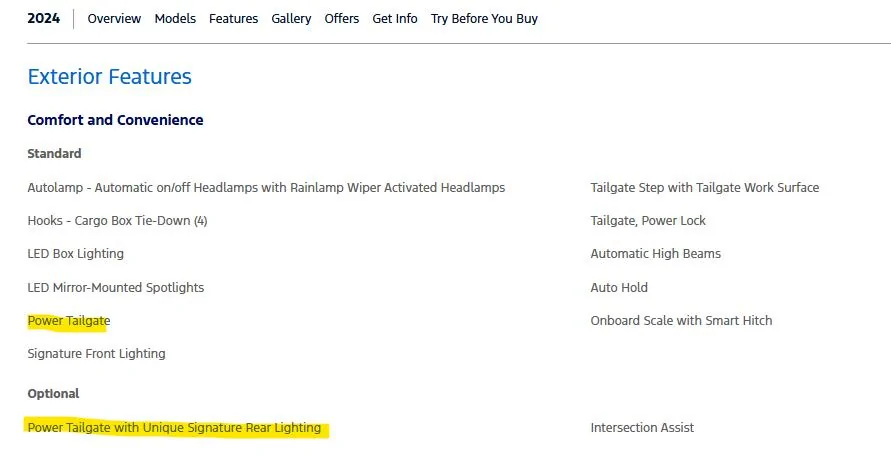
Task: Select LED Mirror-Mounted Spotlights feature
Action: click(116, 288)
